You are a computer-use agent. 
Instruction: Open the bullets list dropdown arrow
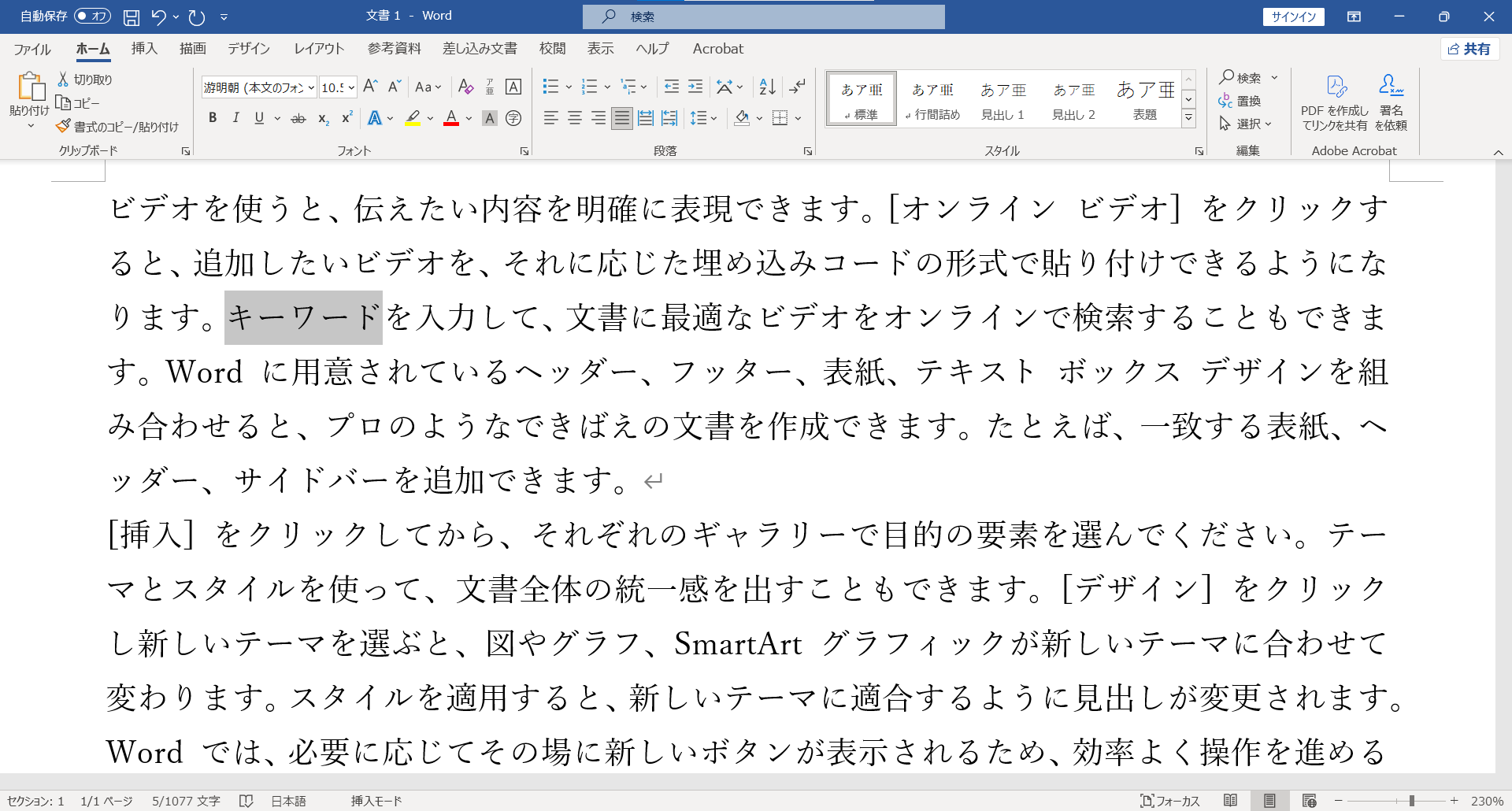(569, 87)
